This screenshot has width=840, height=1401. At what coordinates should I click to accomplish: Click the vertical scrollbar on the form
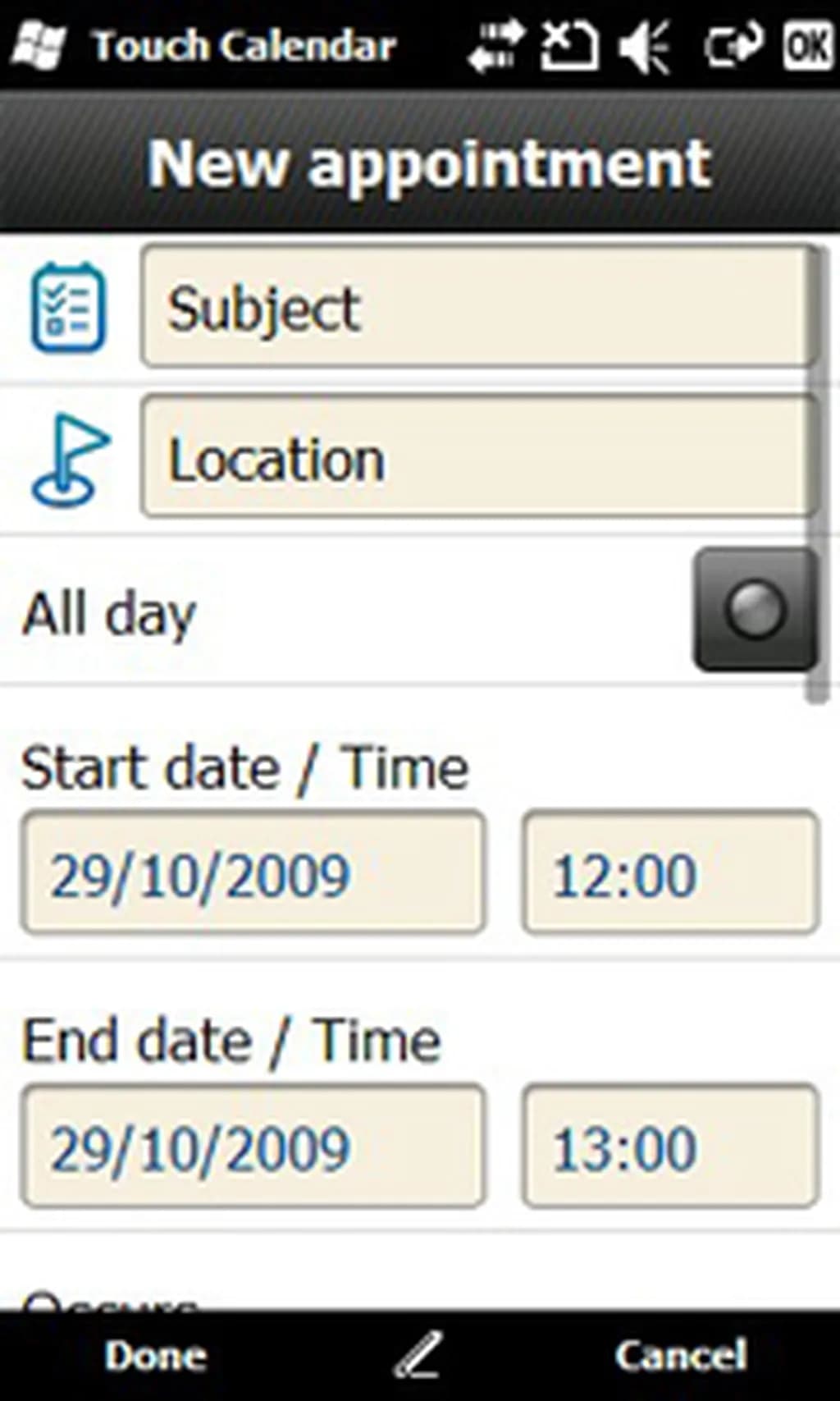[x=817, y=476]
